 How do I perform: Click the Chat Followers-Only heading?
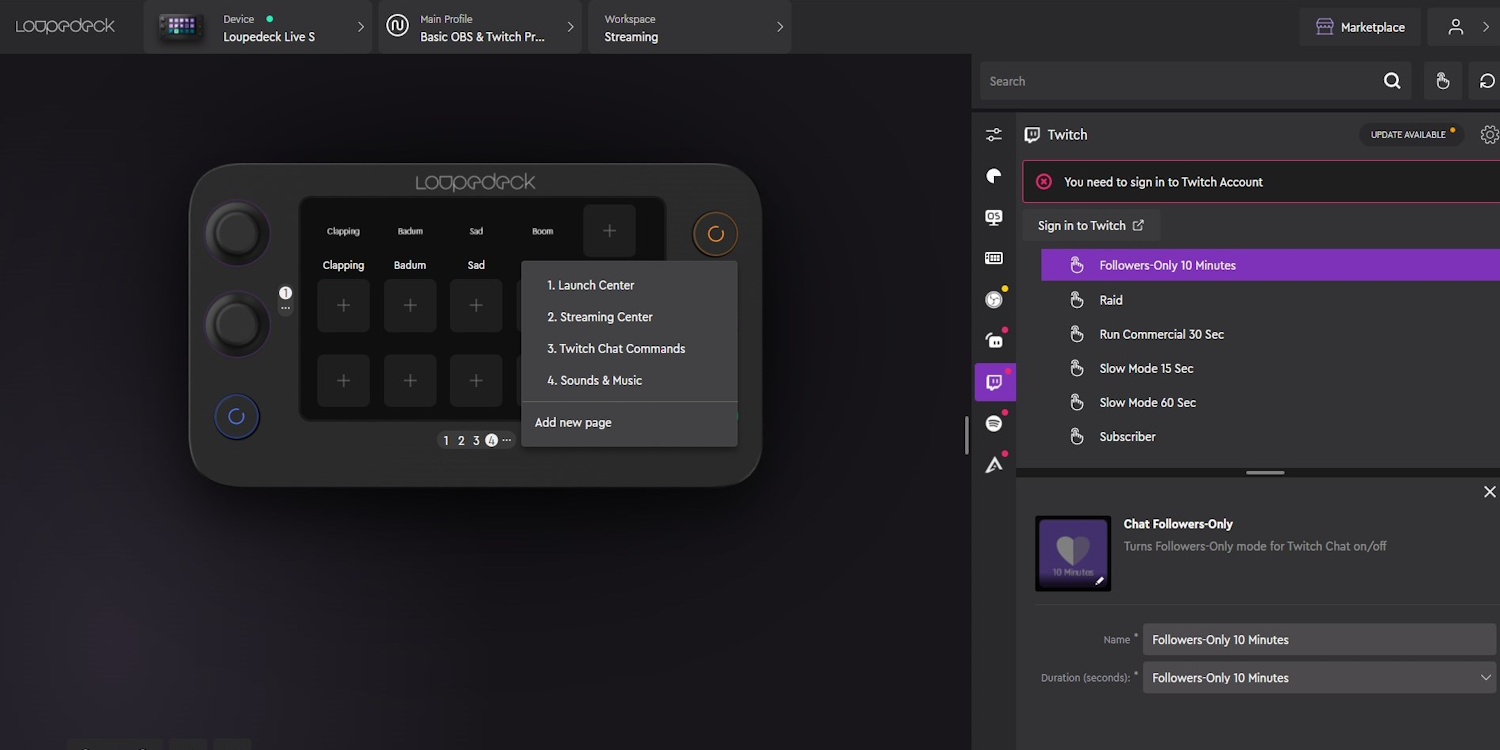click(x=1178, y=524)
